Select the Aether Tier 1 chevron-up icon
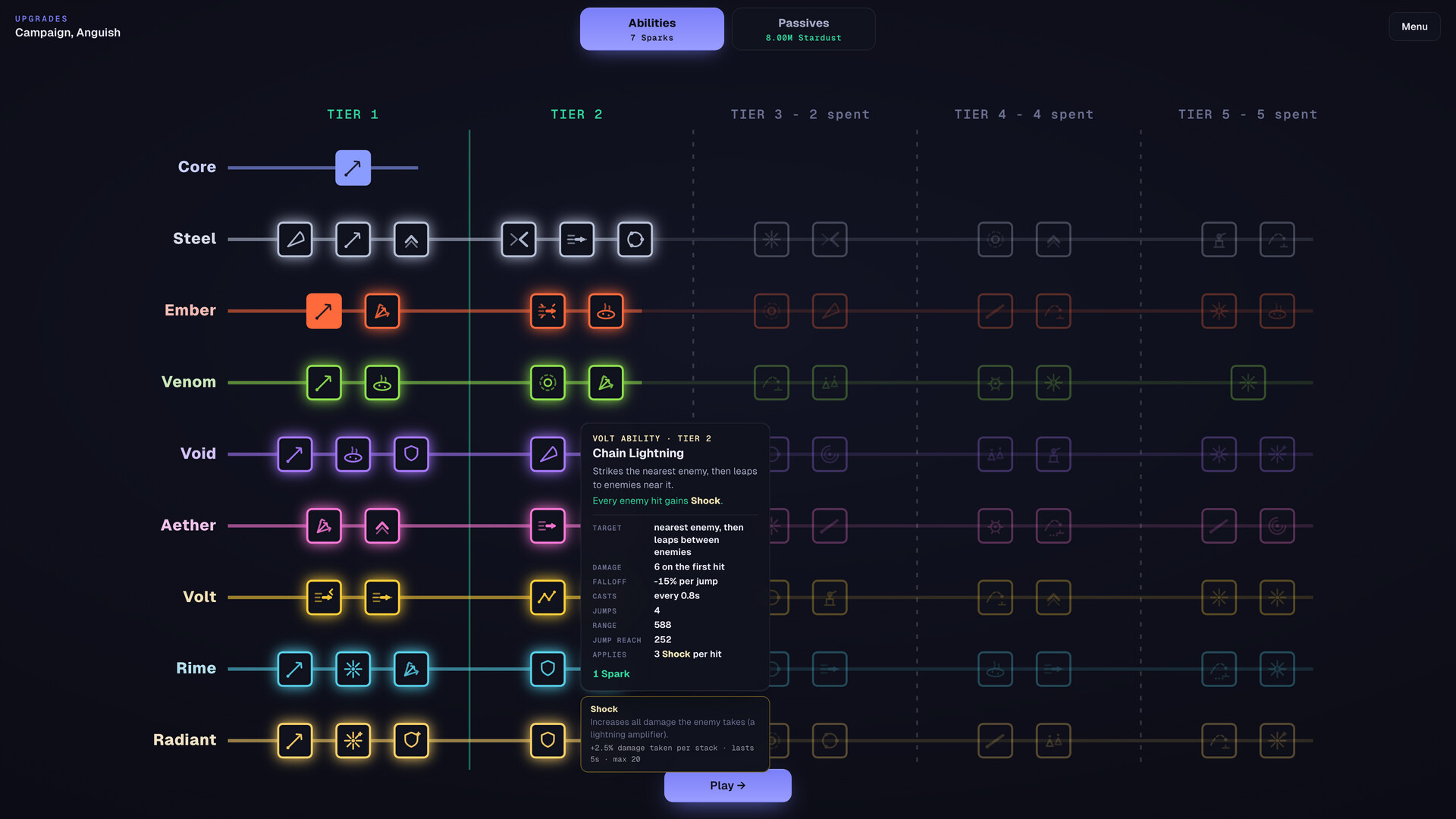Image resolution: width=1456 pixels, height=819 pixels. pyautogui.click(x=382, y=526)
